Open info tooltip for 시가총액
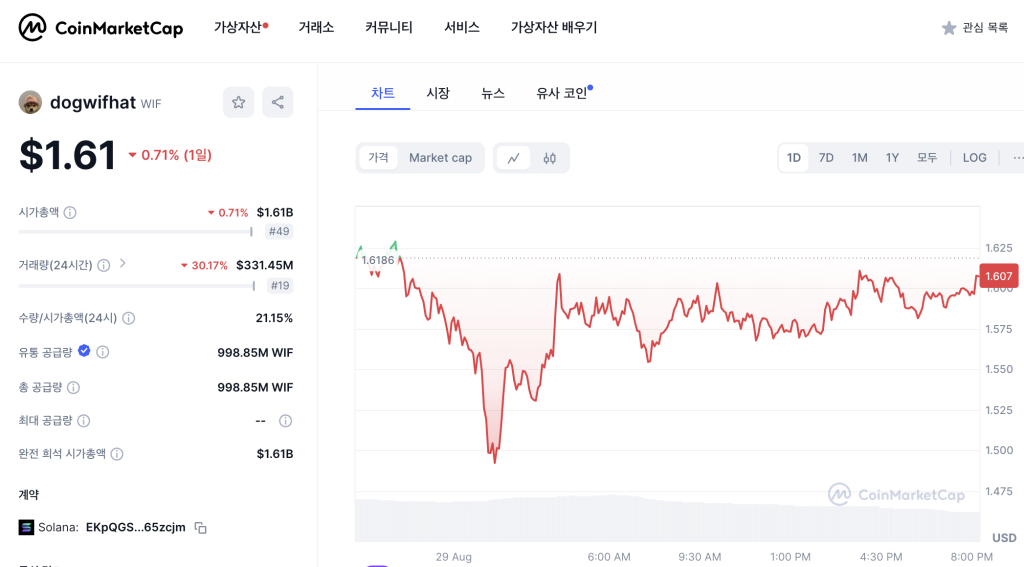 pos(70,212)
